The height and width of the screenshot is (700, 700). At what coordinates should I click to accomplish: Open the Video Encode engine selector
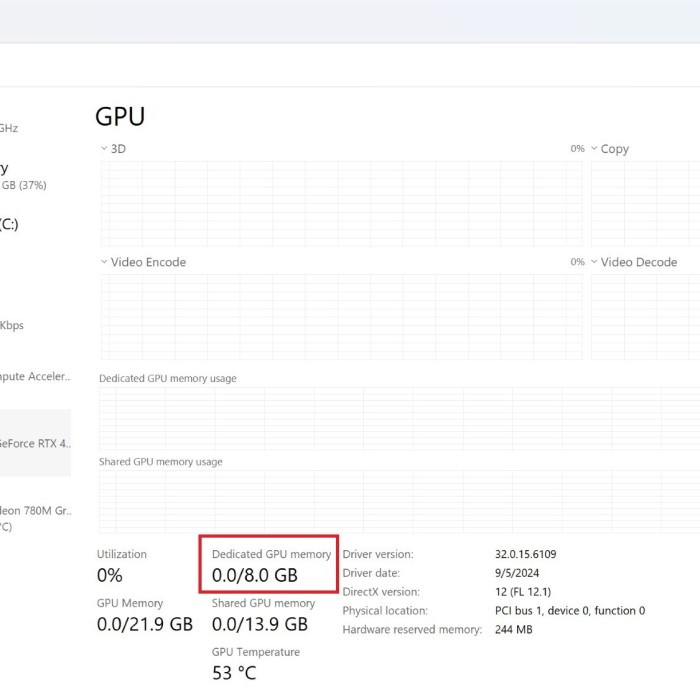[104, 262]
